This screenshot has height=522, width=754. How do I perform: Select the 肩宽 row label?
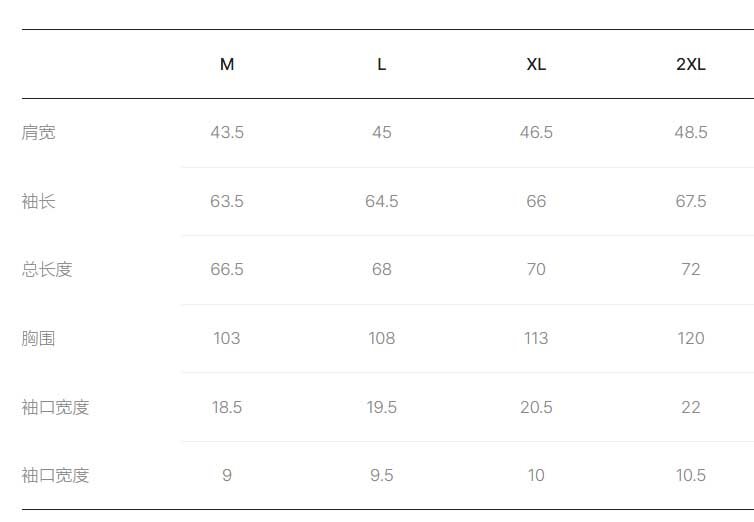pyautogui.click(x=38, y=132)
